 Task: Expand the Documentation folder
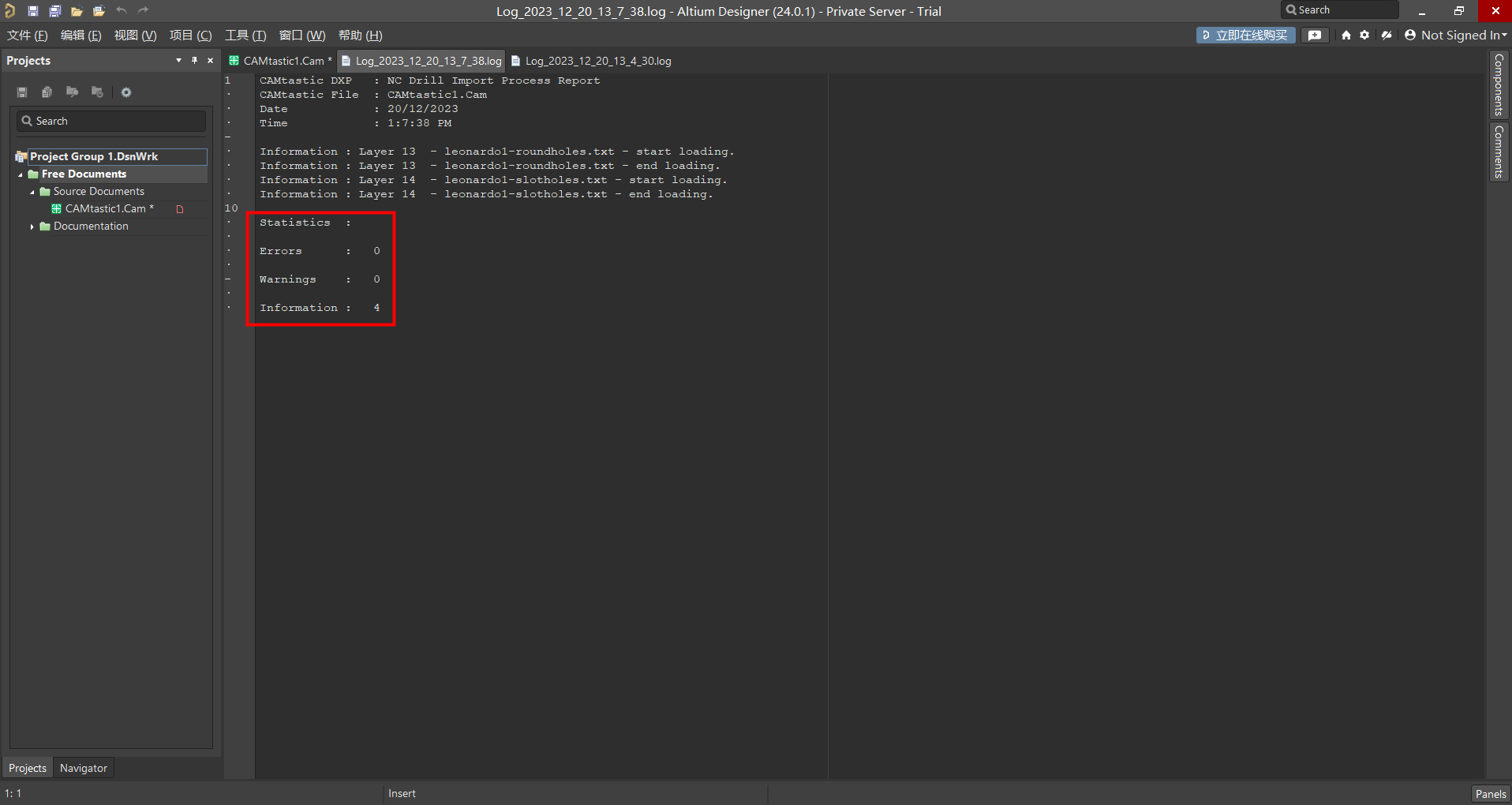(32, 227)
